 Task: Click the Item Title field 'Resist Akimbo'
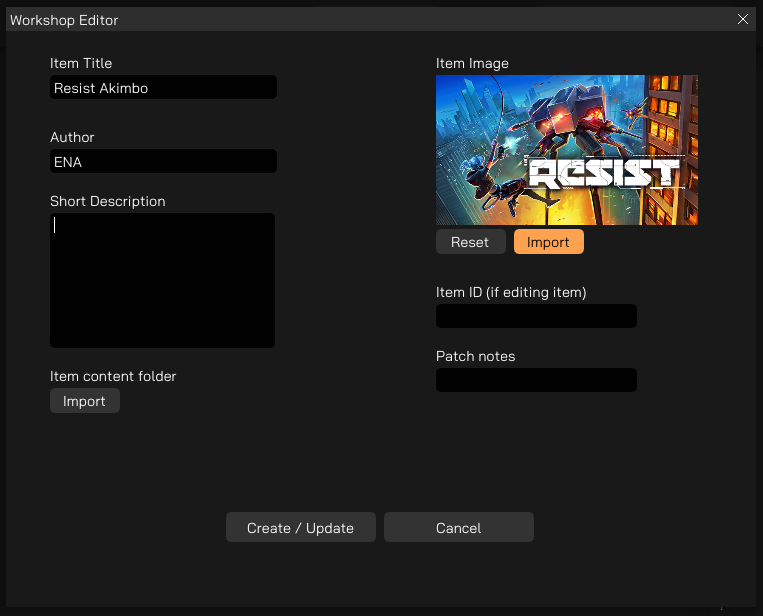[x=164, y=87]
